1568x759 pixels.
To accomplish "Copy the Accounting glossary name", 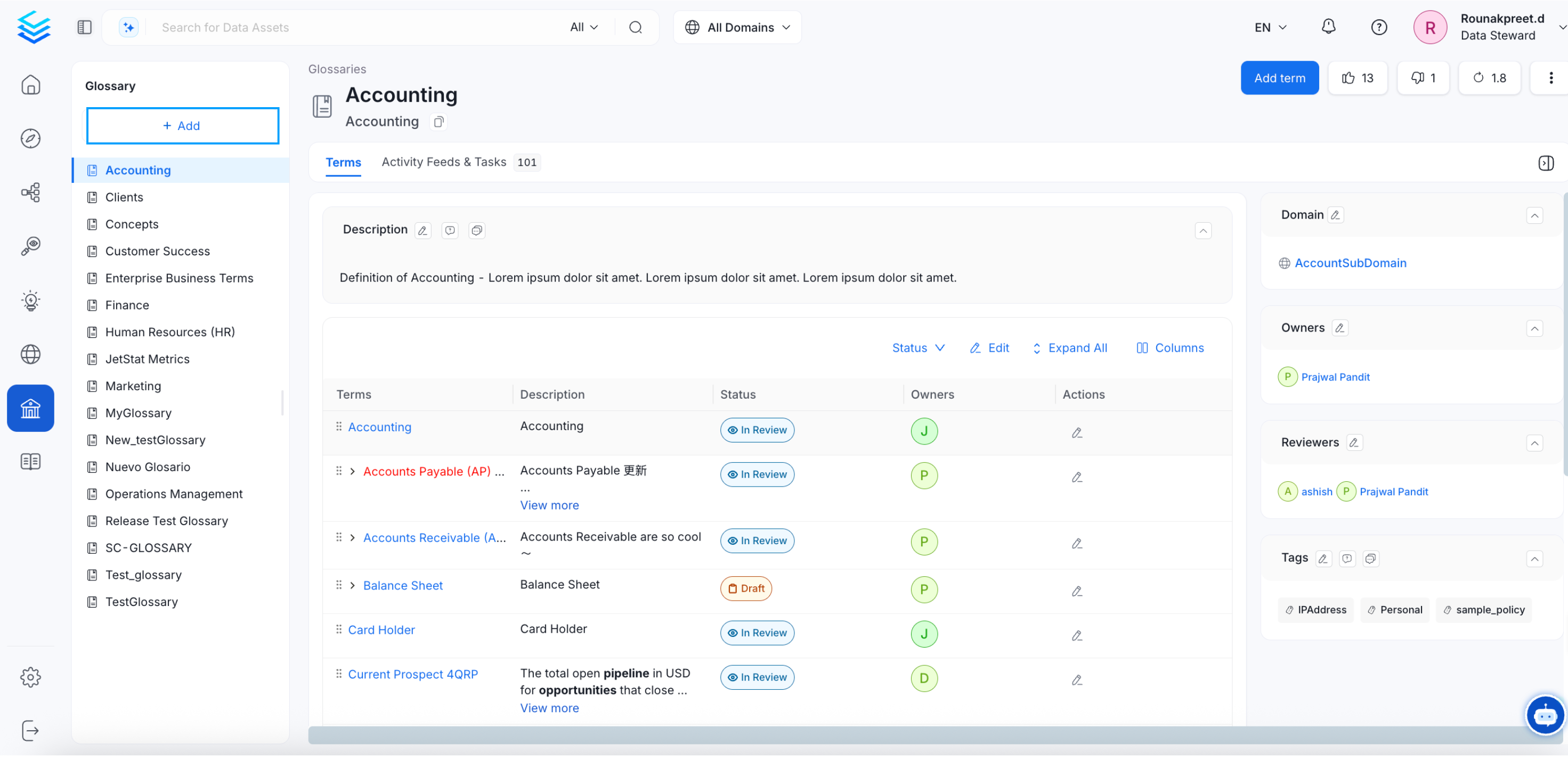I will pos(438,123).
